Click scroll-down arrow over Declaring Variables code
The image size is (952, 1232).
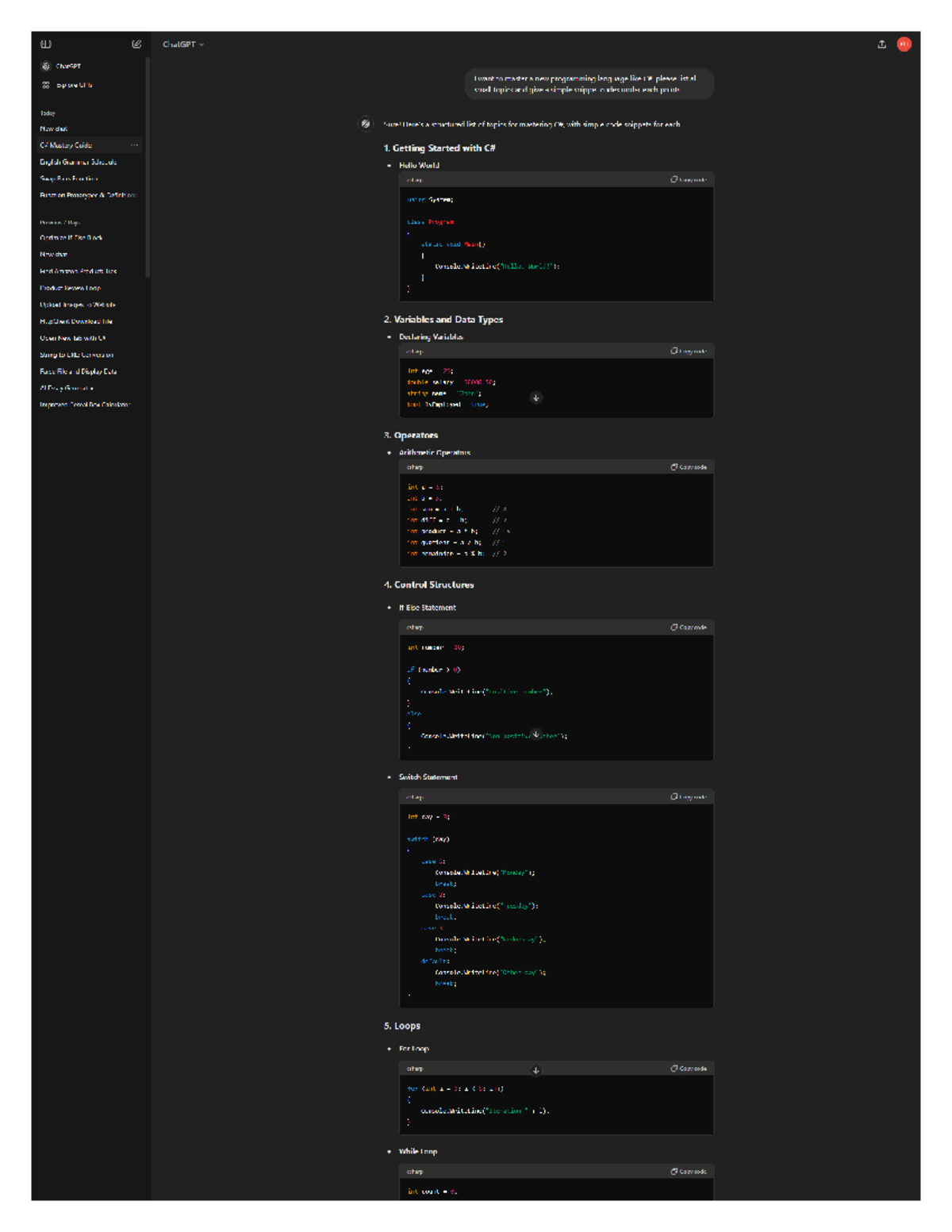pyautogui.click(x=536, y=398)
